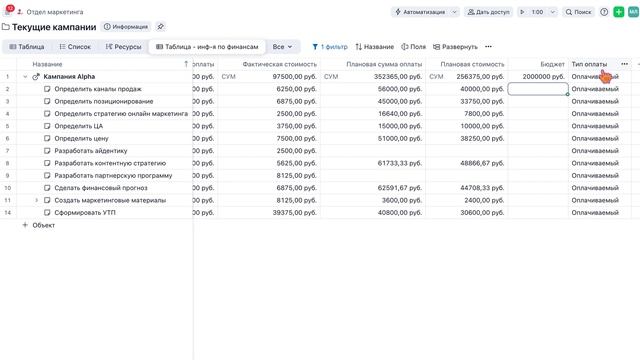Open the notifications icon with red badge
The image size is (640, 360).
[x=8, y=11]
